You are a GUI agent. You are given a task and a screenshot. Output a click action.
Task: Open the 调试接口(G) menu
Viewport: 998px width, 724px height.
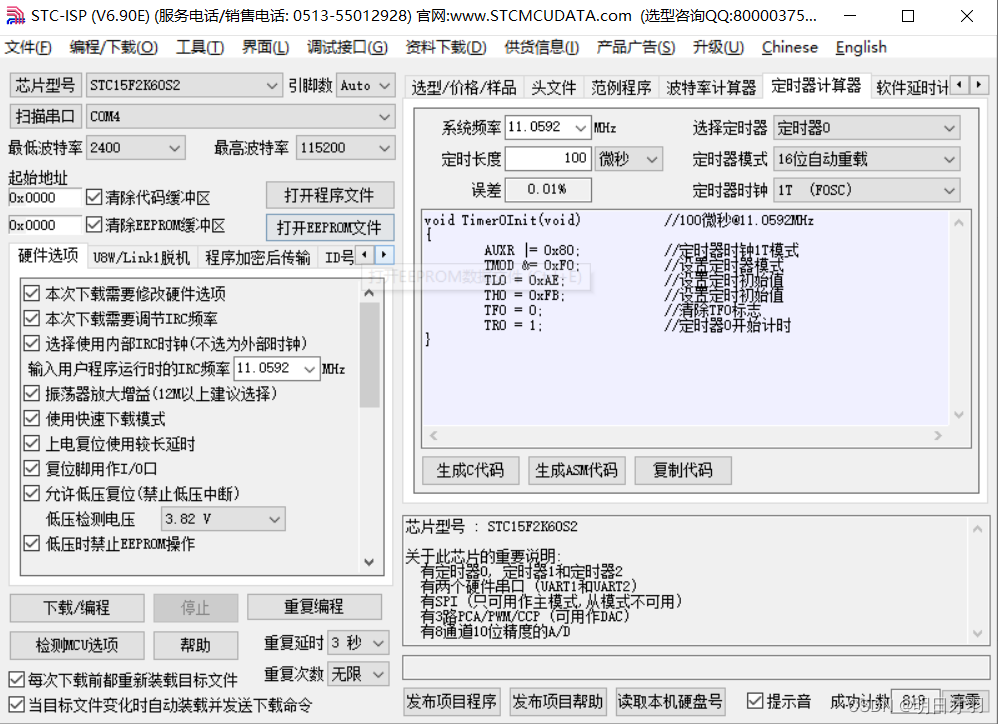pyautogui.click(x=347, y=47)
